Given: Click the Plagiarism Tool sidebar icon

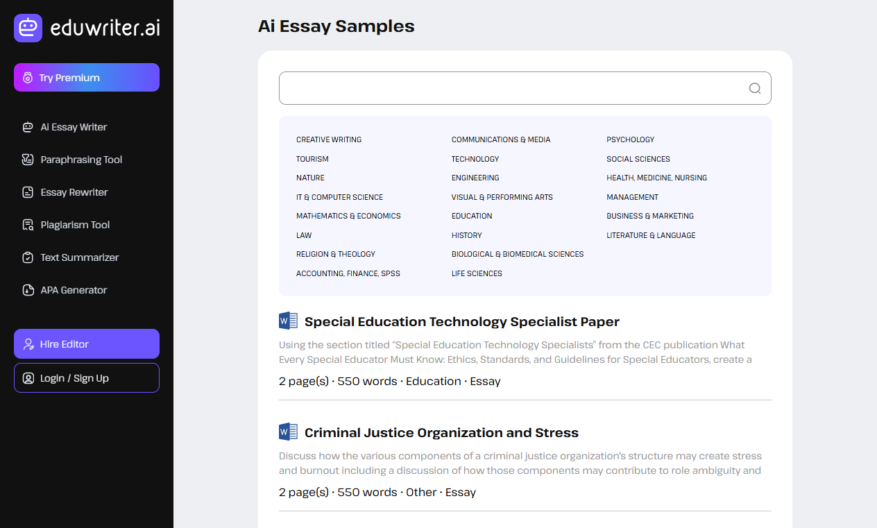Looking at the screenshot, I should (x=27, y=225).
